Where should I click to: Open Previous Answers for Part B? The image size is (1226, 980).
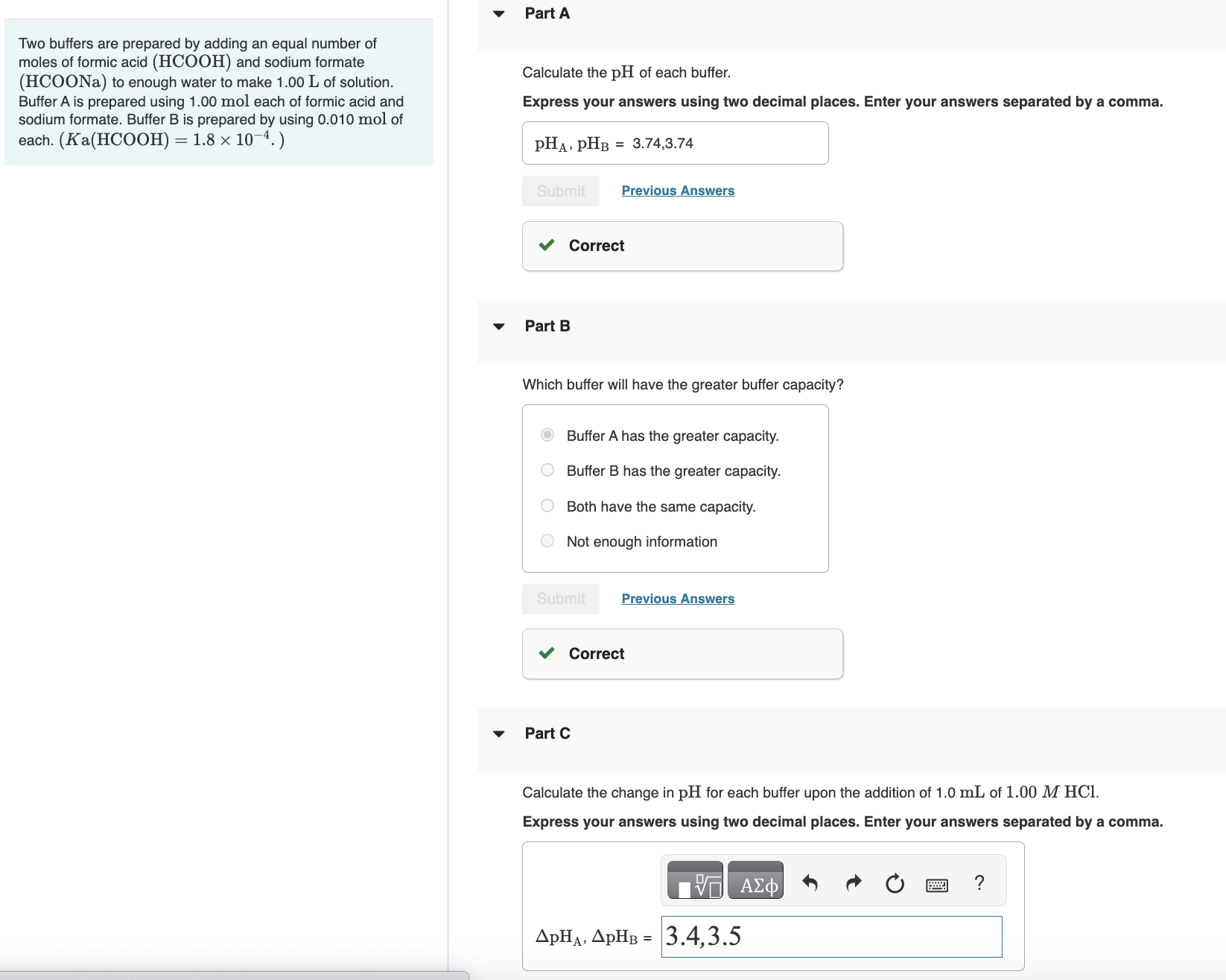click(676, 598)
